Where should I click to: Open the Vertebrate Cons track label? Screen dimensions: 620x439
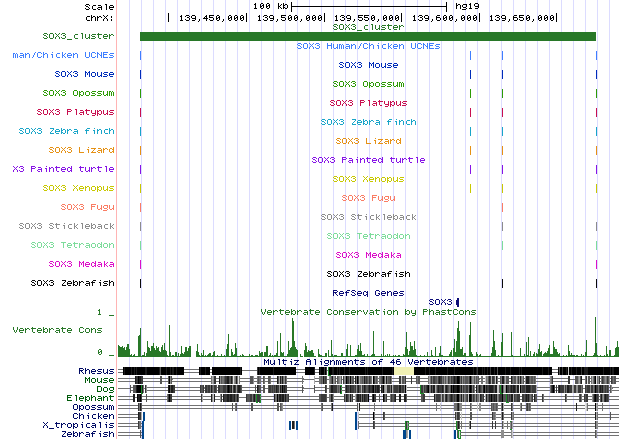click(x=56, y=329)
